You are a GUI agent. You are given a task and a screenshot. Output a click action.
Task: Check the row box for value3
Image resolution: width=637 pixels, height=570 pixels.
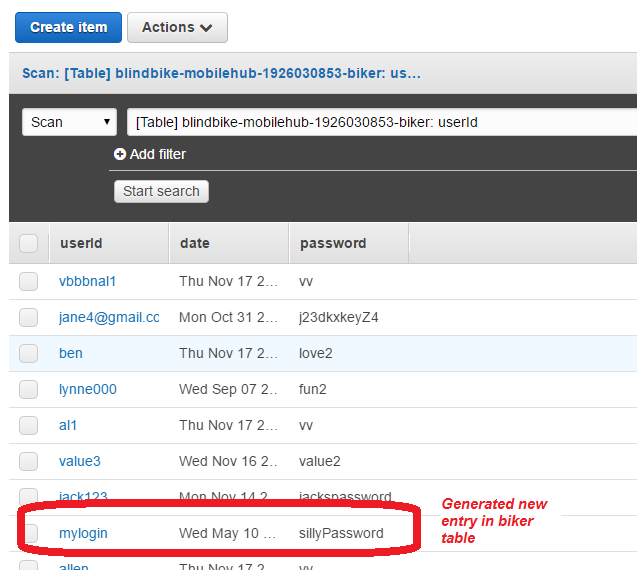pos(29,461)
